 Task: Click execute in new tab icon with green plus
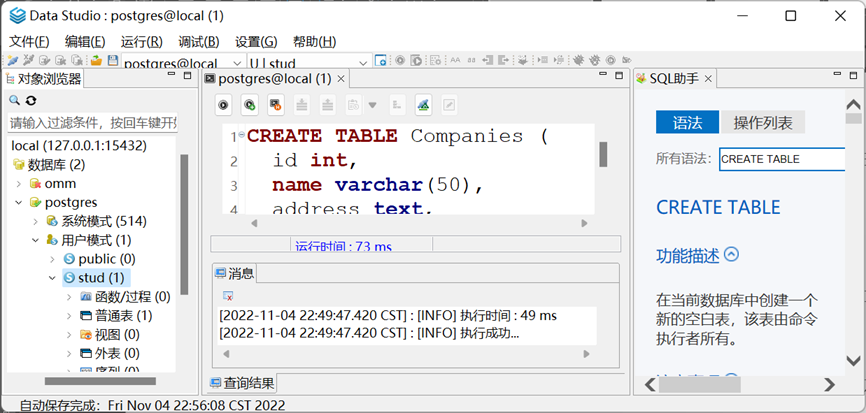click(250, 104)
